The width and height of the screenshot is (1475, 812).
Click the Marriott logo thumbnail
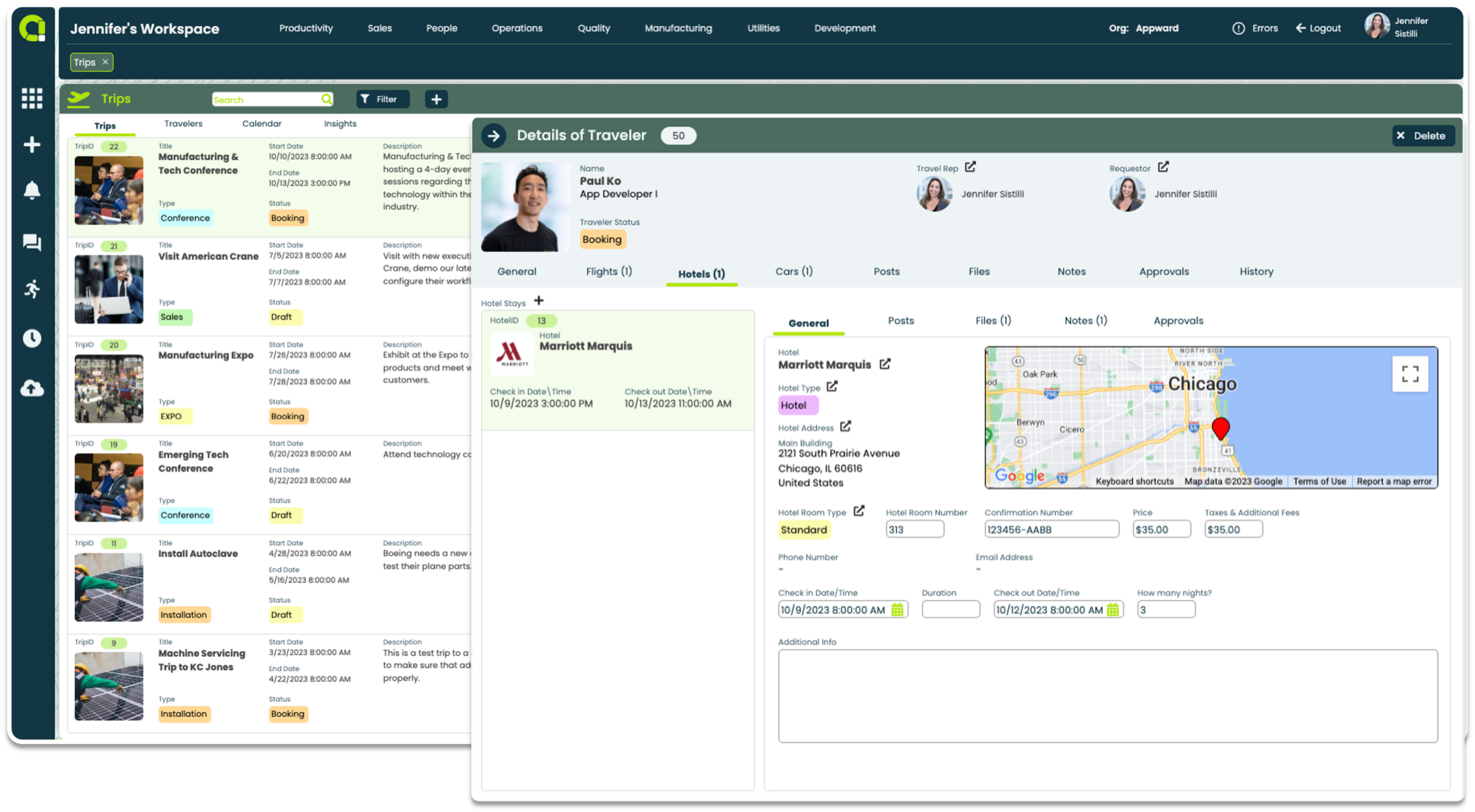click(x=512, y=353)
